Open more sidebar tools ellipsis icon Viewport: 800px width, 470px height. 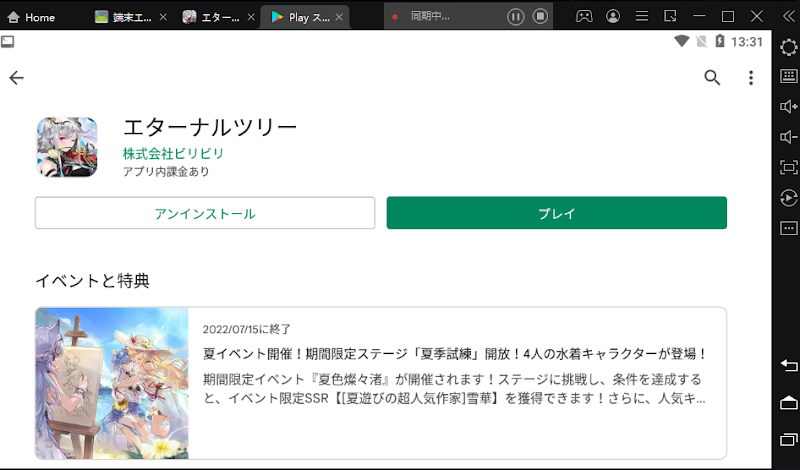(789, 228)
